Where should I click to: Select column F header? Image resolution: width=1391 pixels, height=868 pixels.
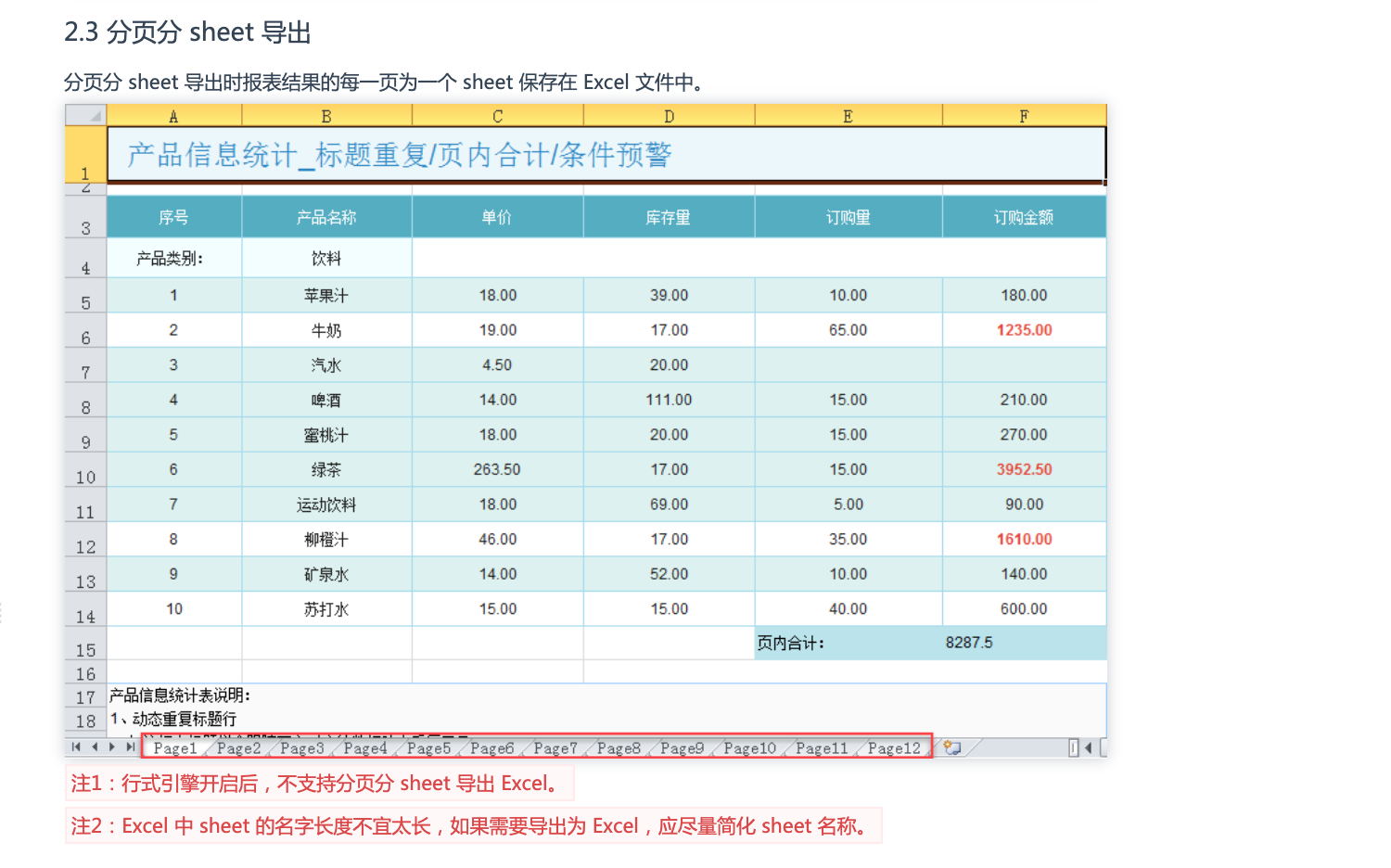[x=1024, y=116]
